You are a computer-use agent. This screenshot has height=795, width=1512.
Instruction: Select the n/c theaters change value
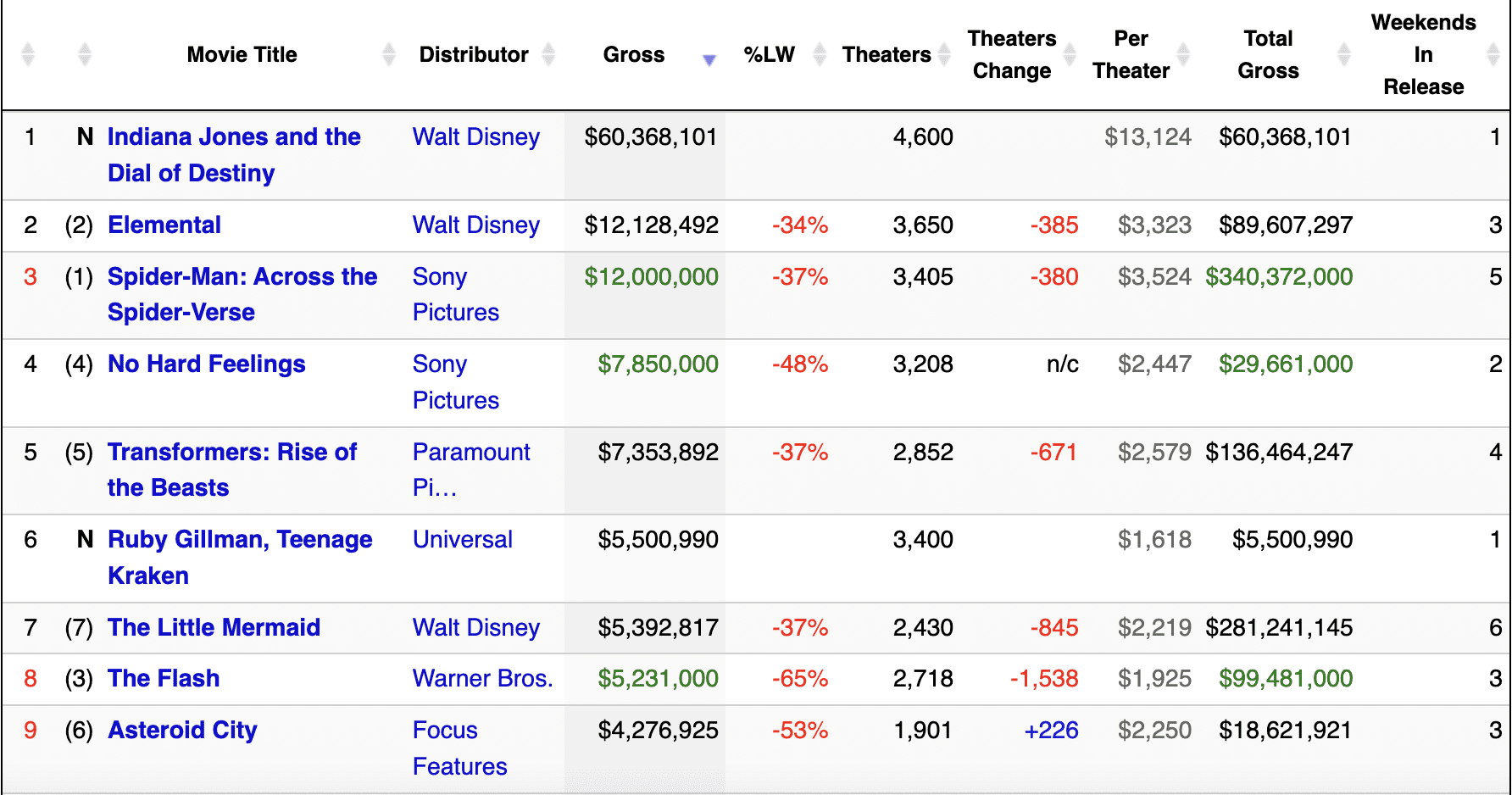point(1063,364)
